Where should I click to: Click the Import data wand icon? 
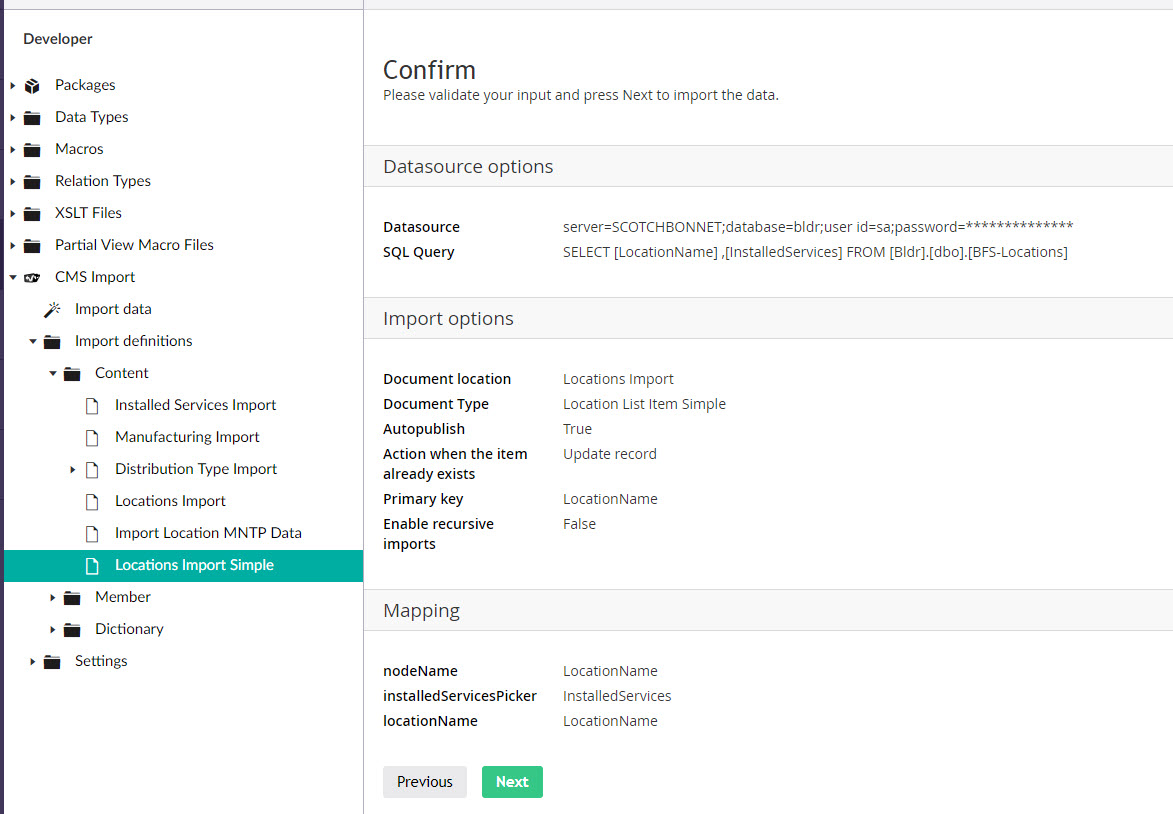(x=52, y=309)
